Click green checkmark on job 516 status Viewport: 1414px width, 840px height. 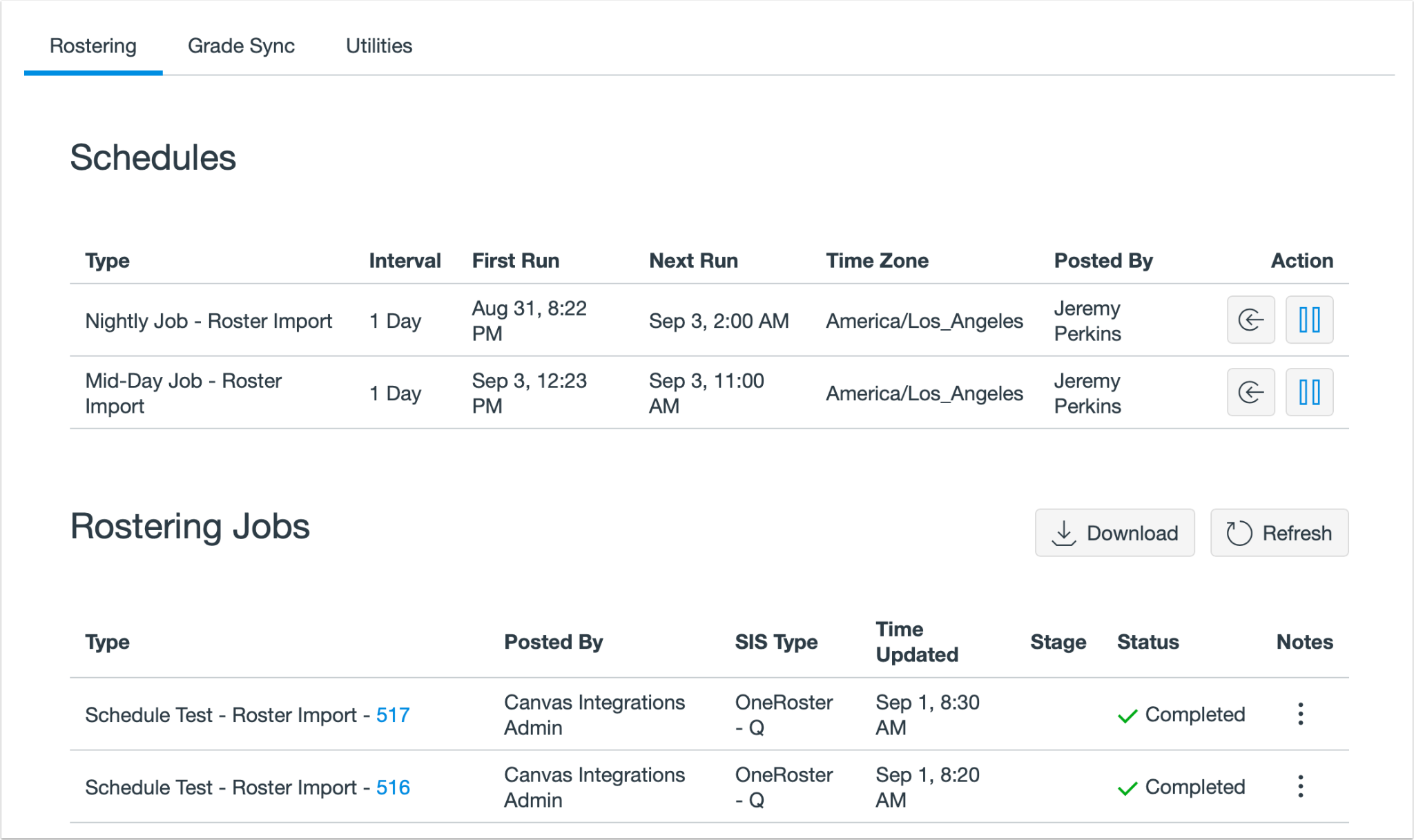pos(1127,788)
